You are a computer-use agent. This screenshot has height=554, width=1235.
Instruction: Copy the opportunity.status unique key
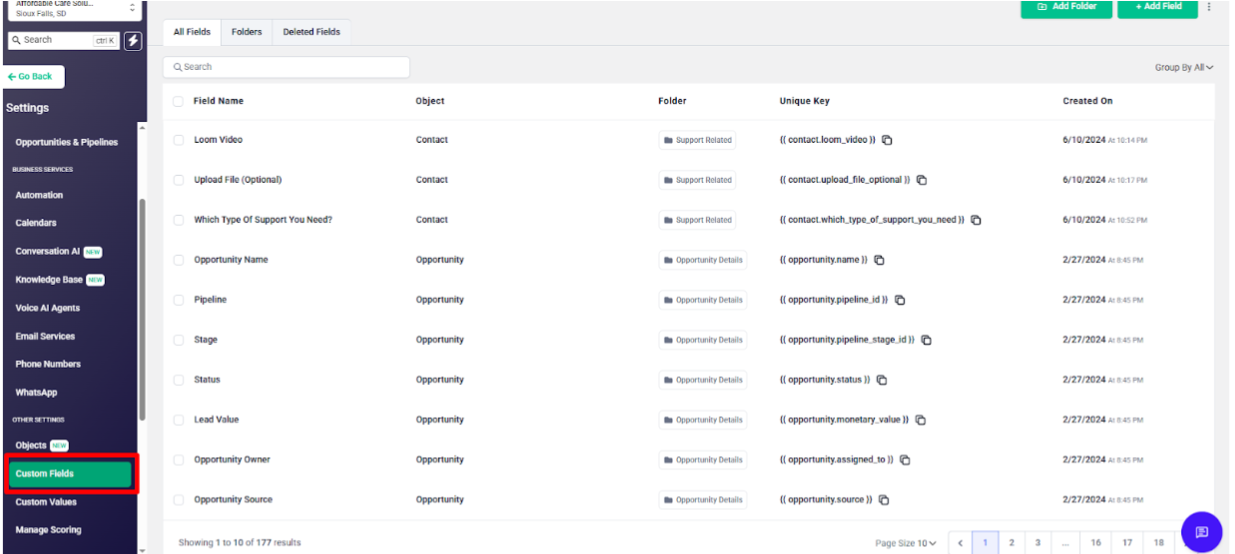click(882, 380)
